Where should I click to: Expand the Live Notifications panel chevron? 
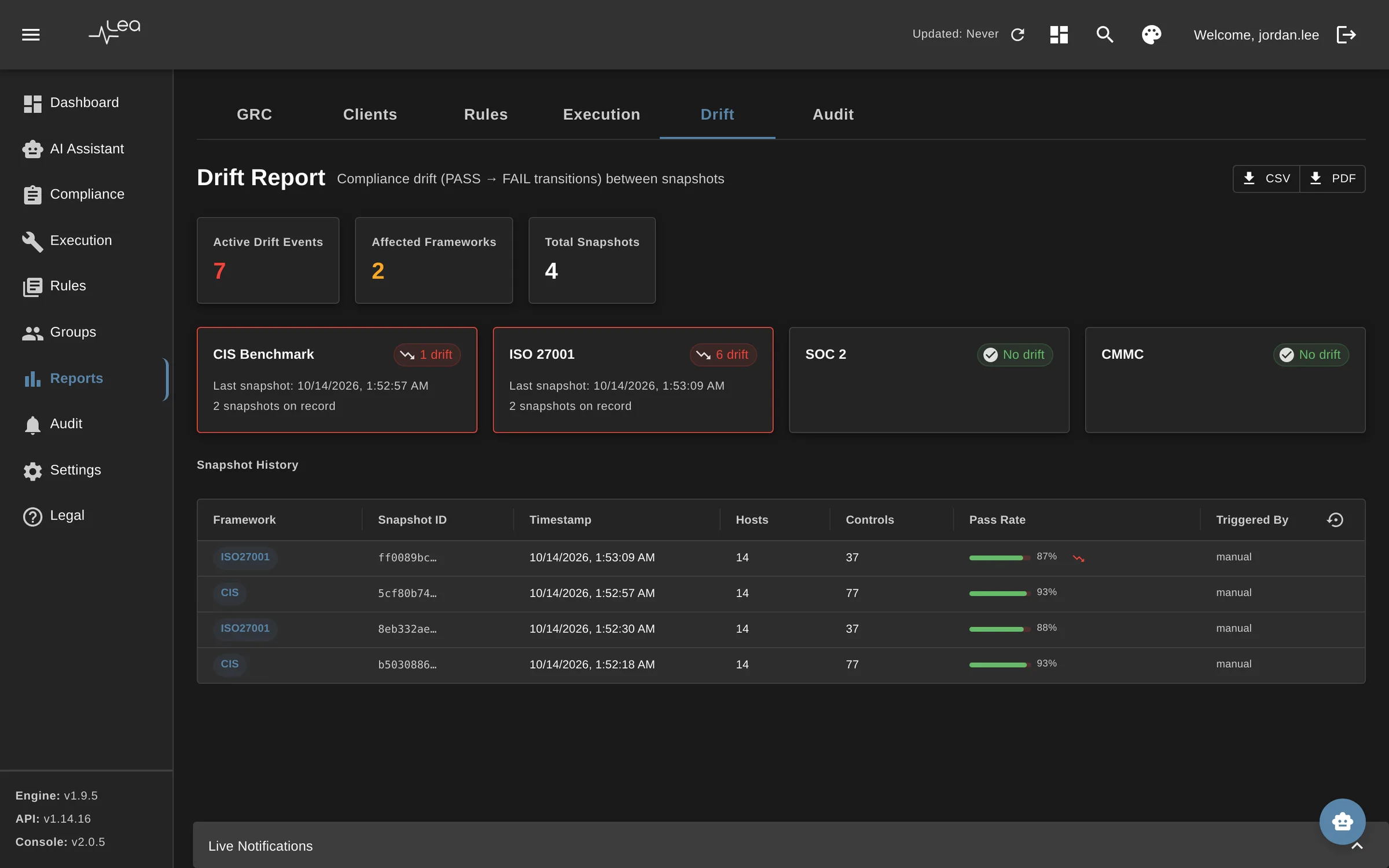[1357, 846]
